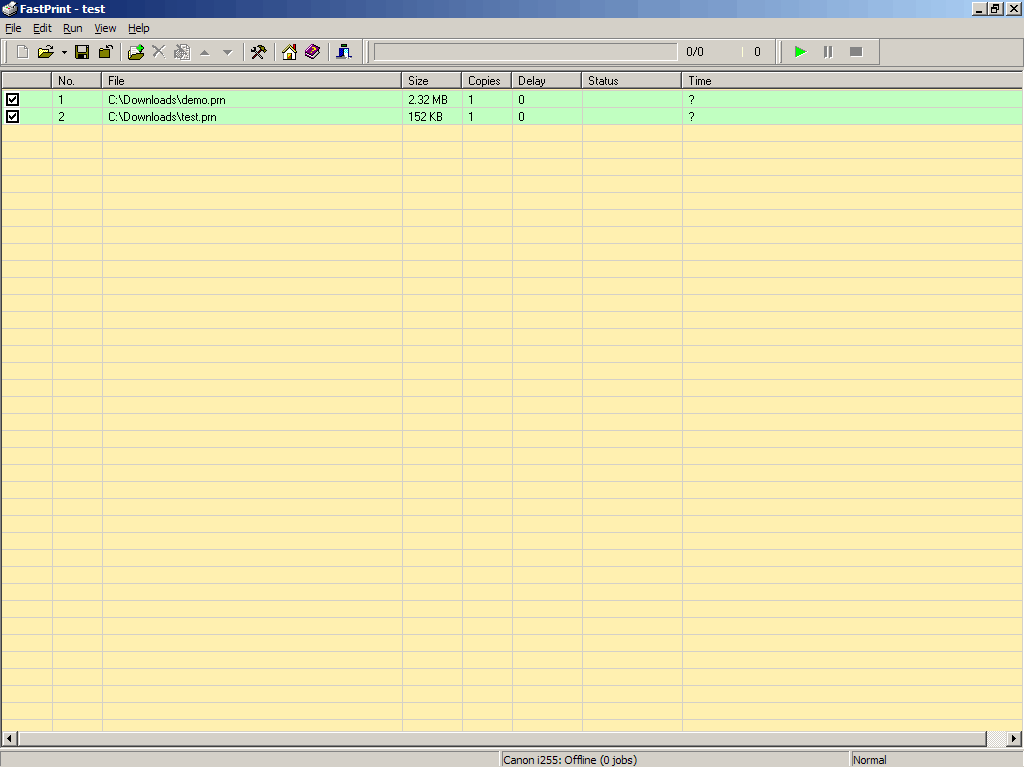The width and height of the screenshot is (1024, 768).
Task: Click the Home page house icon
Action: (289, 52)
